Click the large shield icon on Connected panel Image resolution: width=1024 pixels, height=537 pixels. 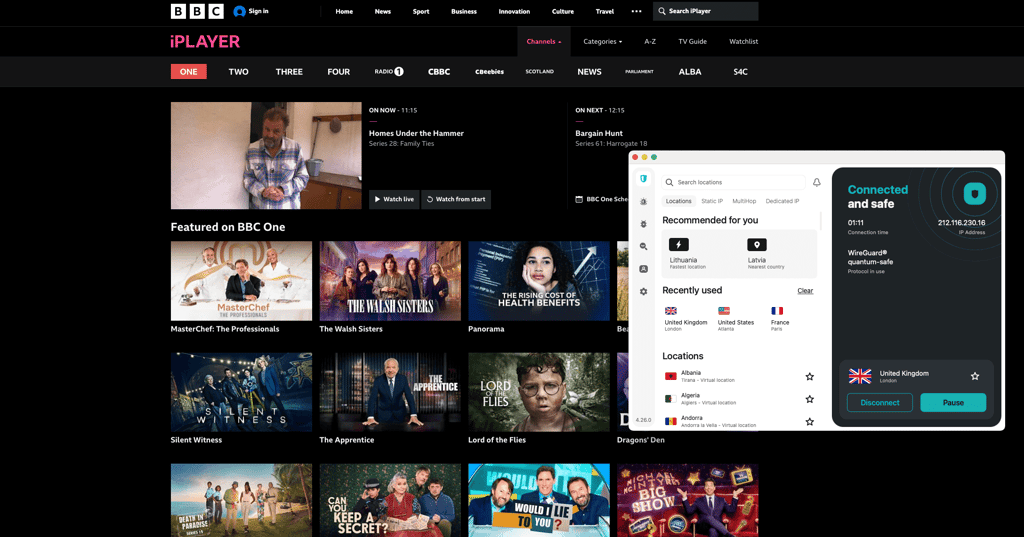(974, 194)
